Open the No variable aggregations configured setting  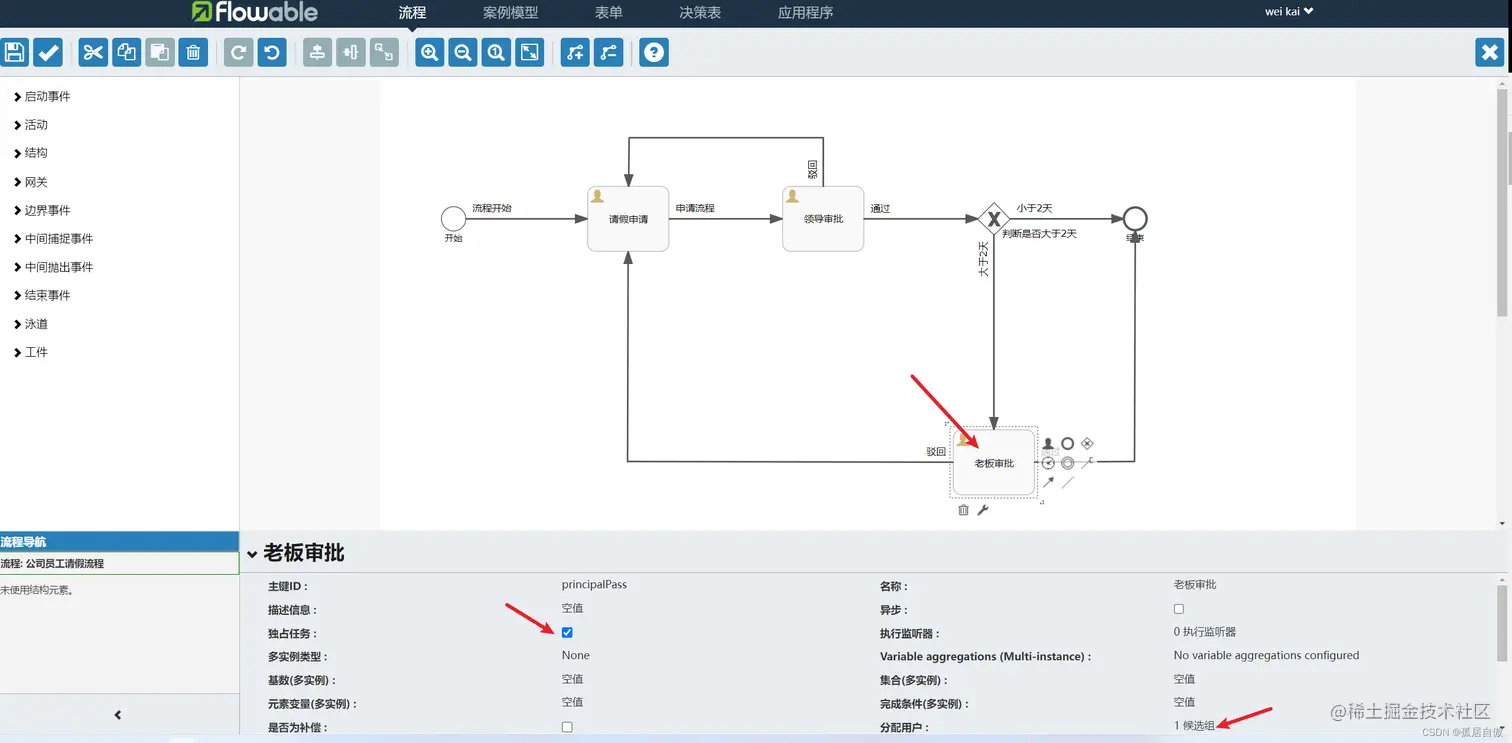(x=1266, y=656)
